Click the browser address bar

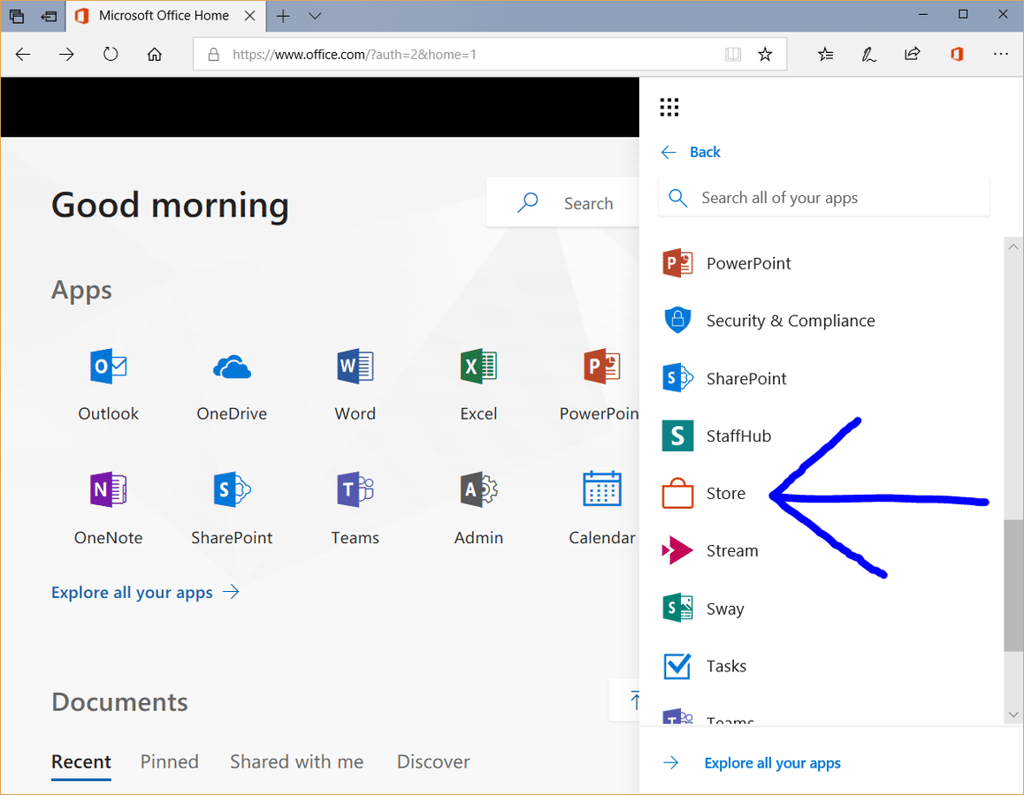pyautogui.click(x=490, y=54)
